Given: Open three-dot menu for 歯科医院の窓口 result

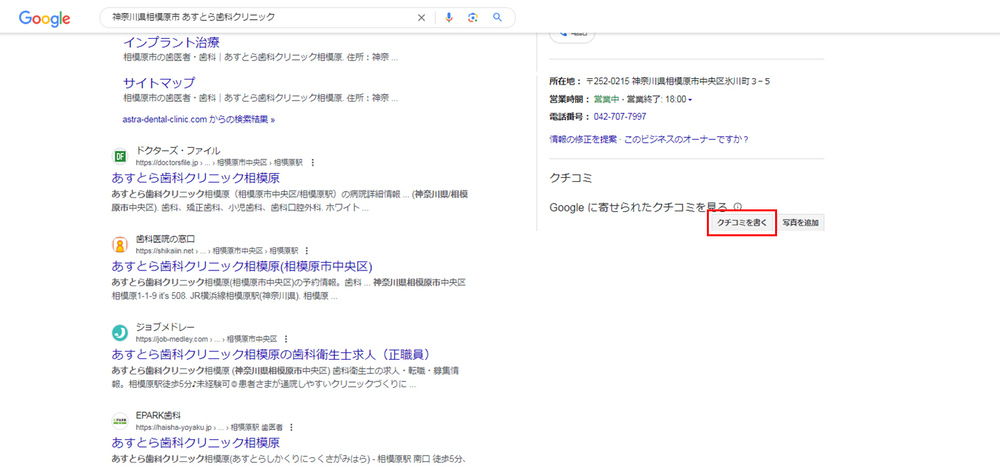Looking at the screenshot, I should (307, 250).
